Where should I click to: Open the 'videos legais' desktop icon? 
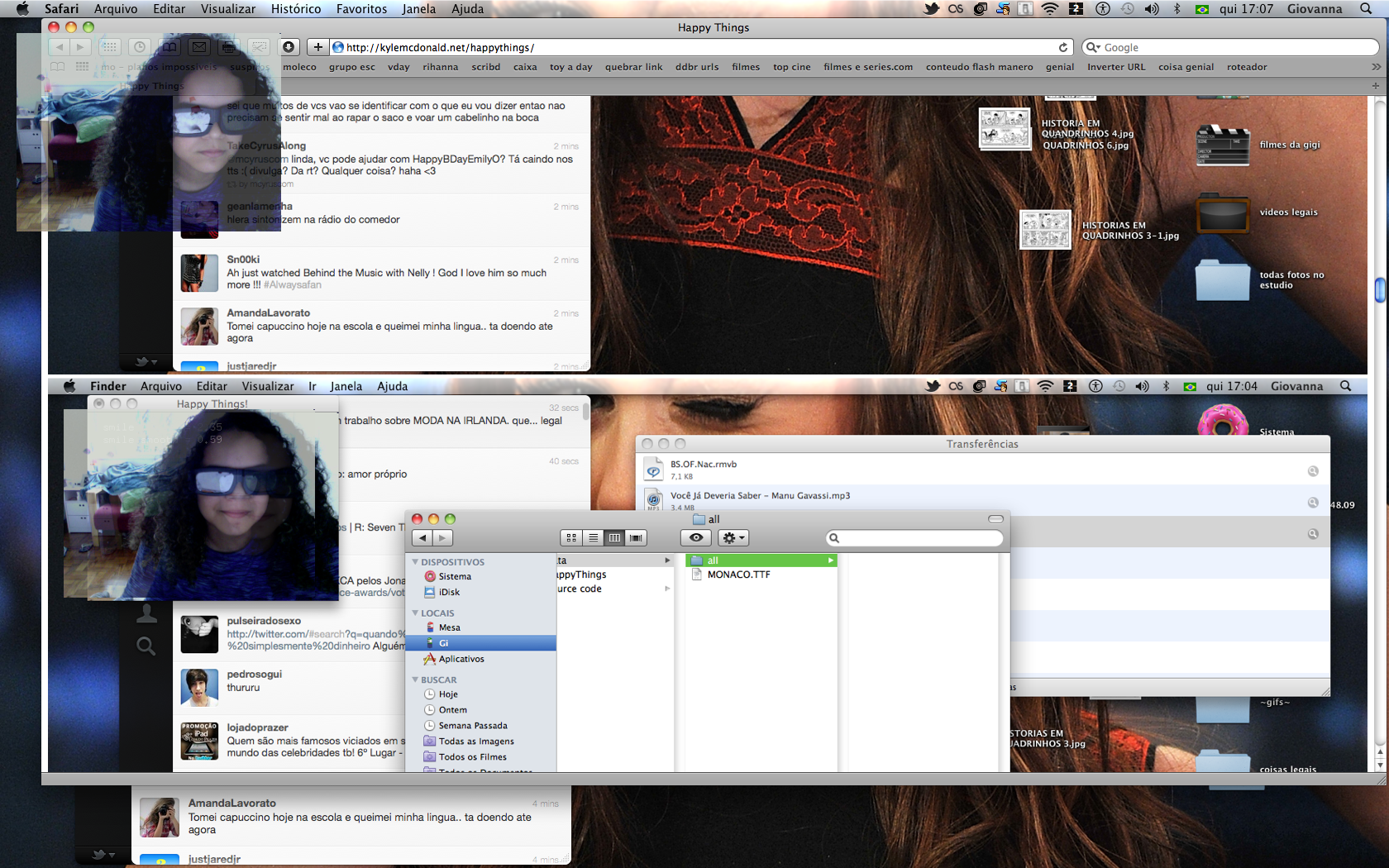pos(1223,212)
